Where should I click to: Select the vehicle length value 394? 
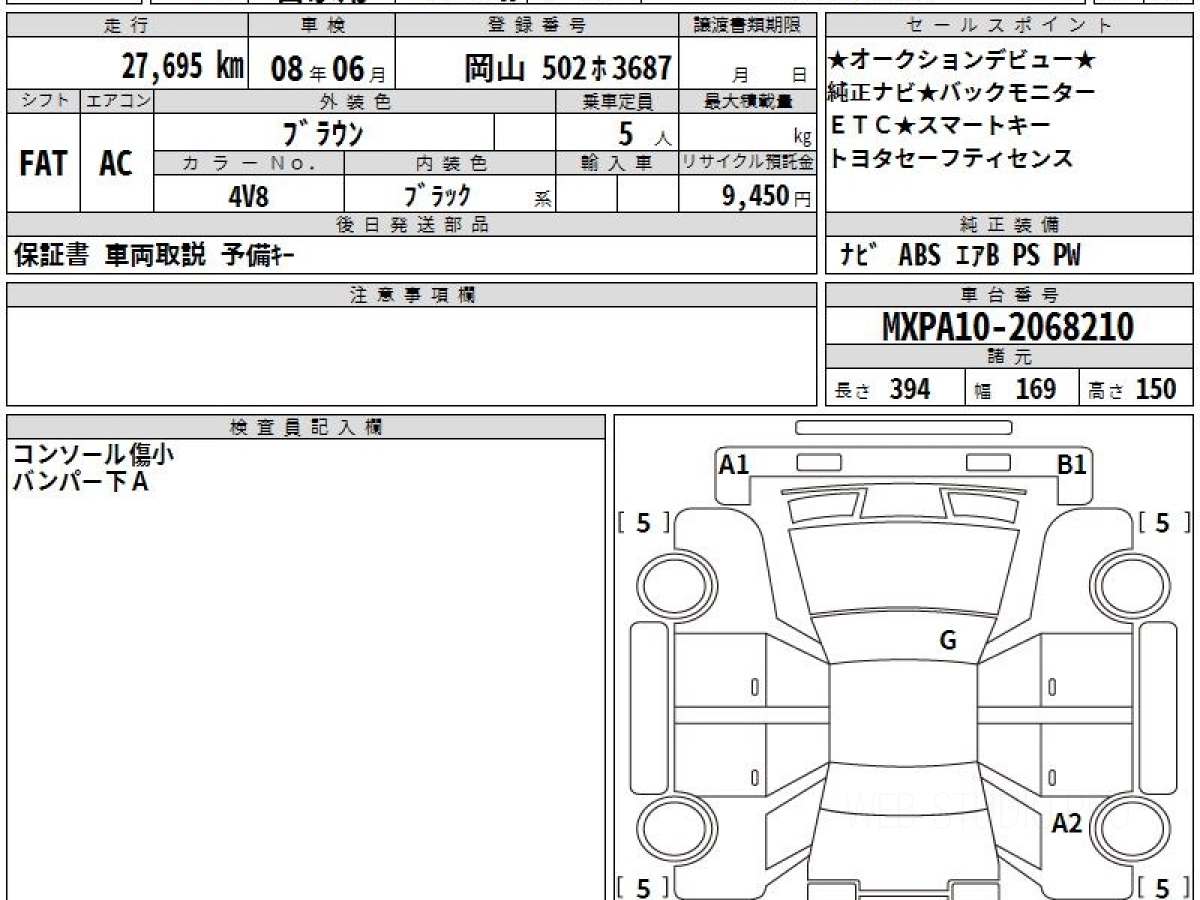pyautogui.click(x=910, y=389)
